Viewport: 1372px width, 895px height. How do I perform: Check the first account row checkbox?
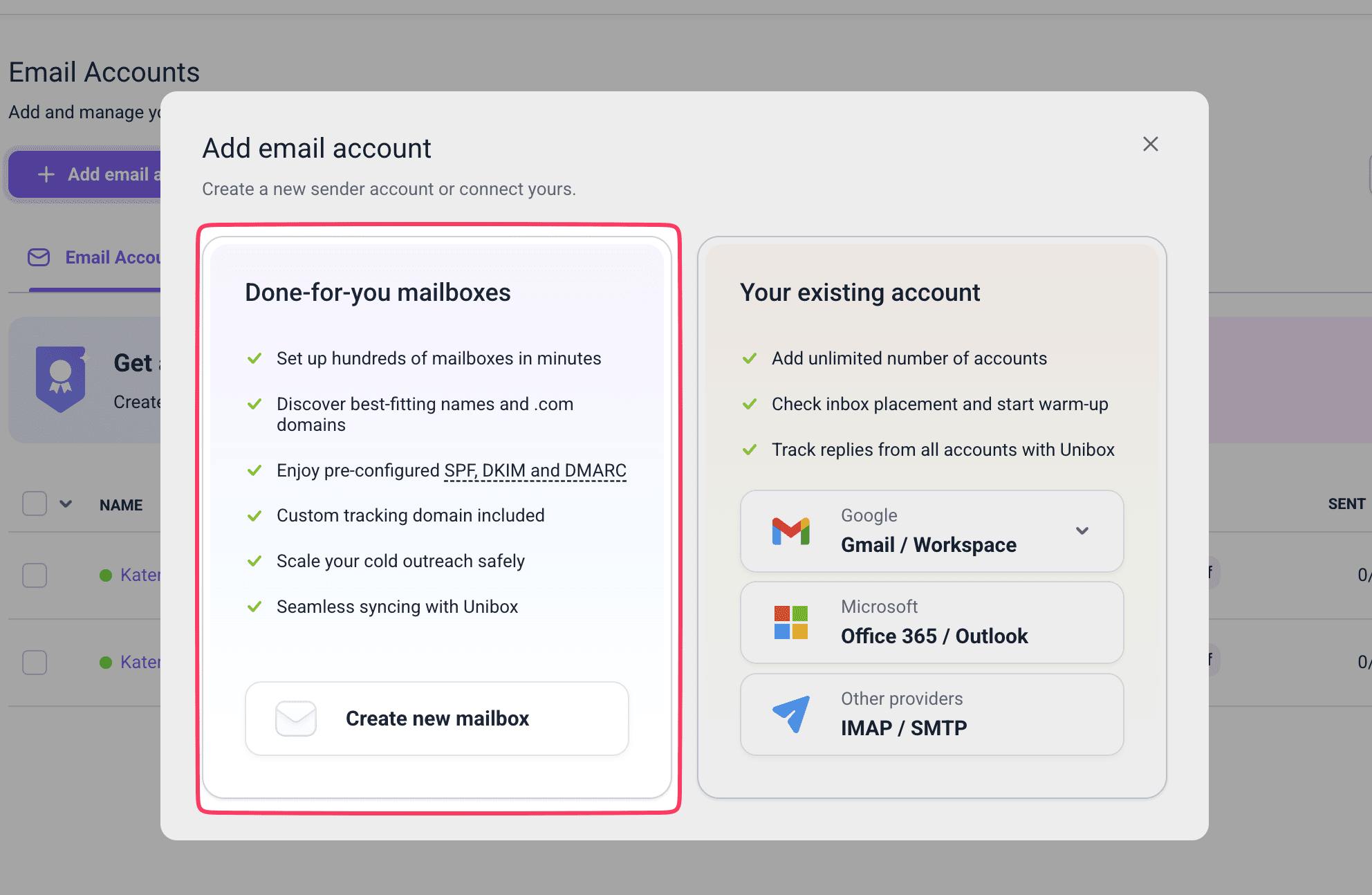click(35, 575)
